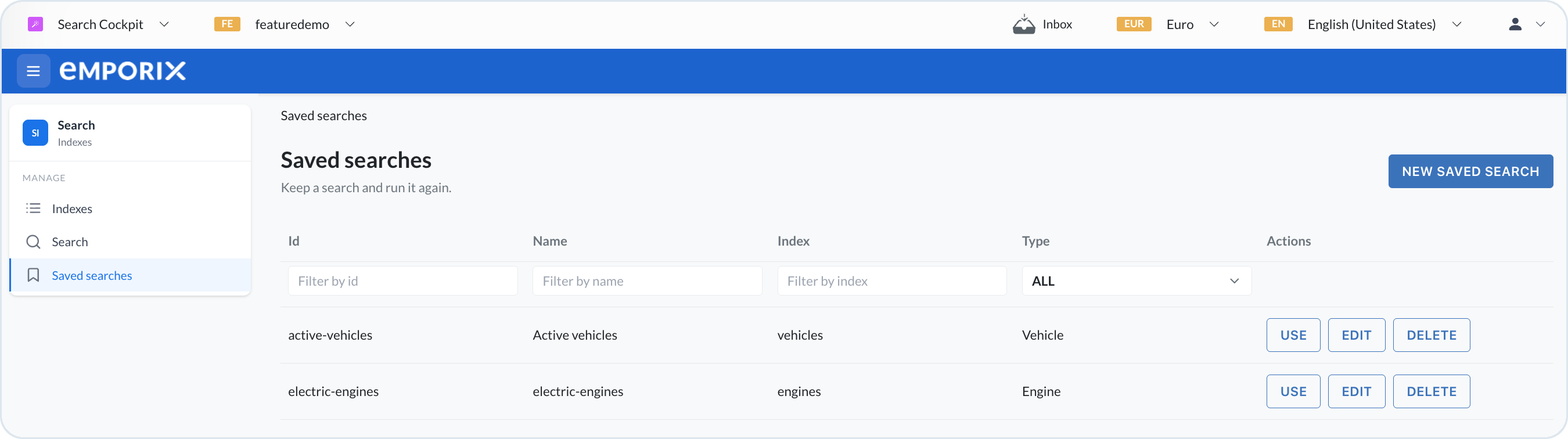Click the blue SI Search Indexes badge
The image size is (1568, 439).
pos(35,133)
